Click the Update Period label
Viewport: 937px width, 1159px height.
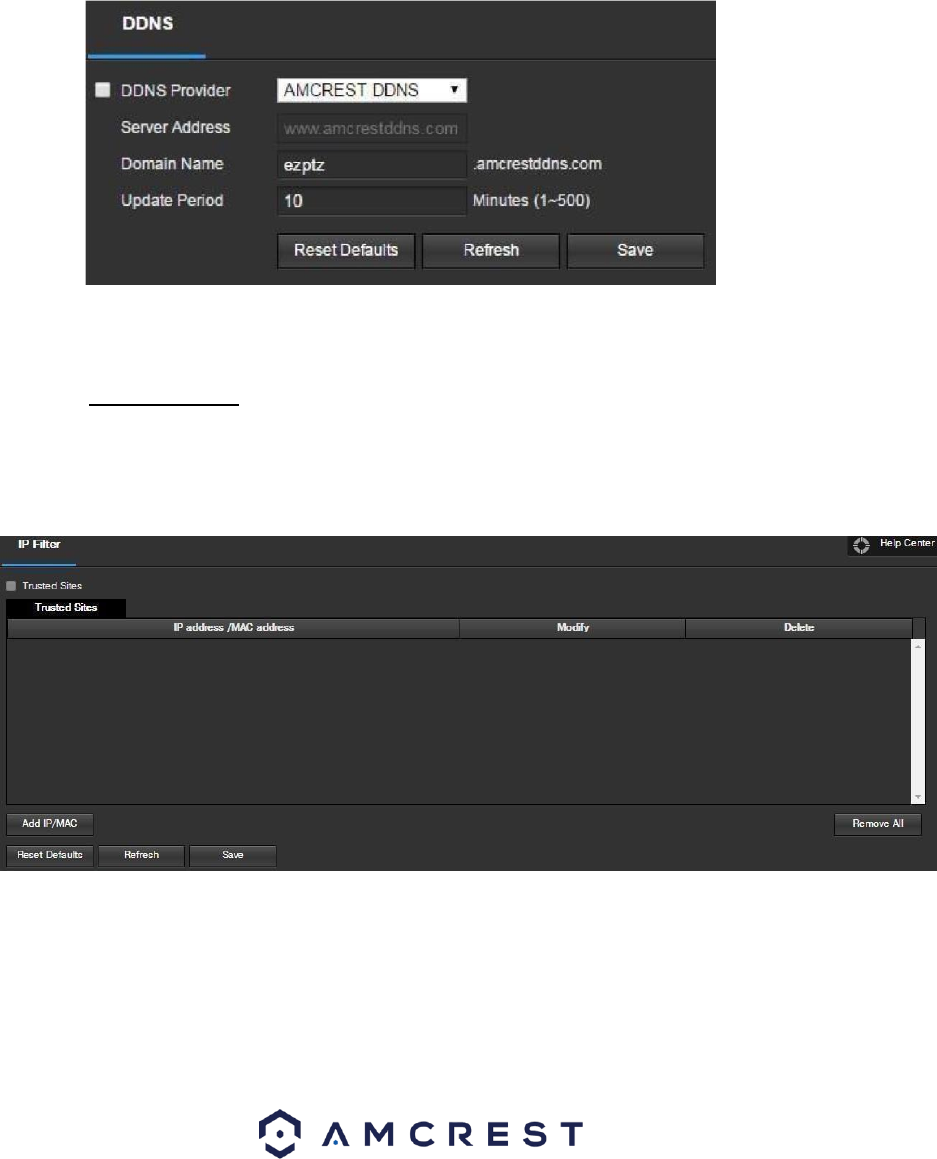[x=172, y=201]
